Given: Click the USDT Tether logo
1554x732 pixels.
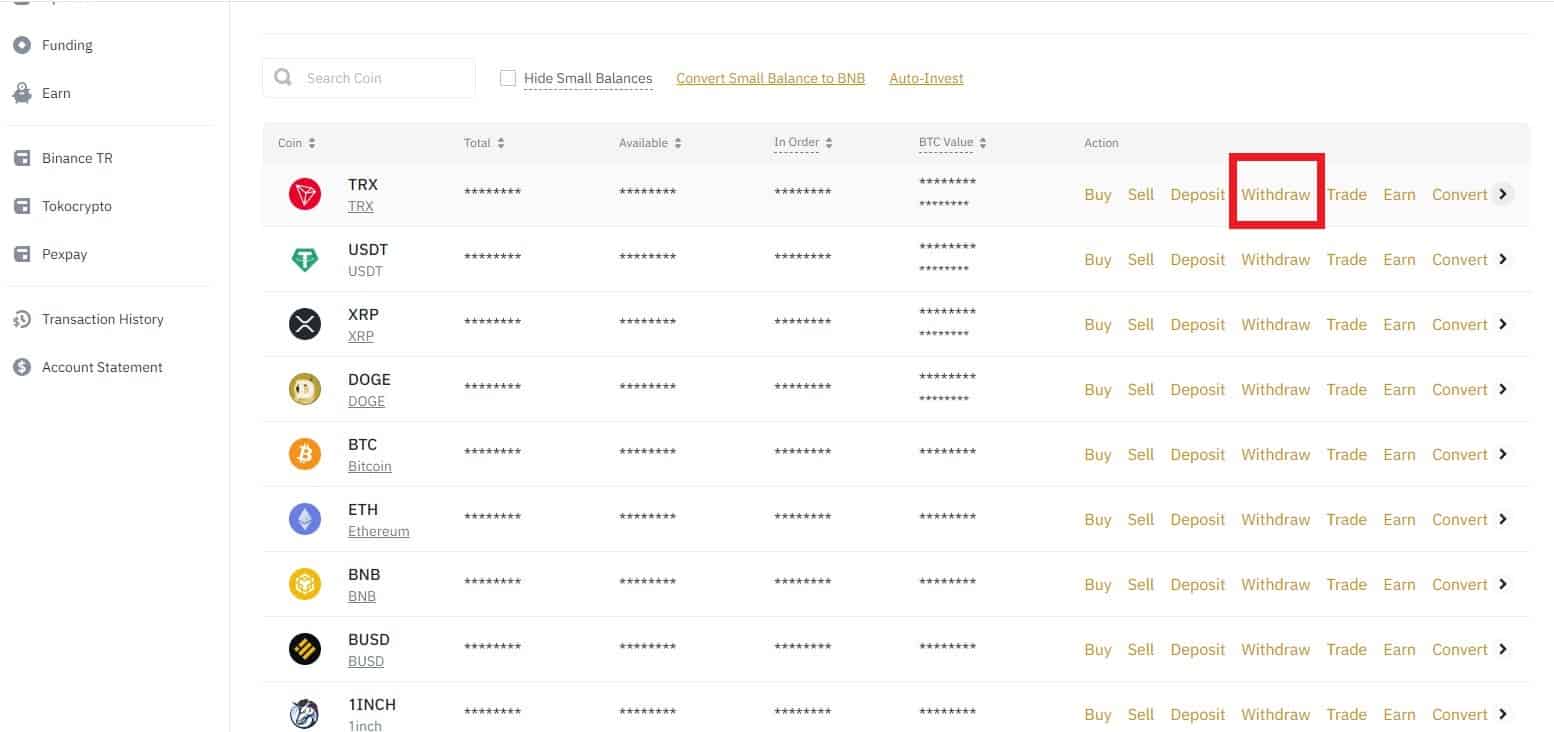Looking at the screenshot, I should coord(305,259).
